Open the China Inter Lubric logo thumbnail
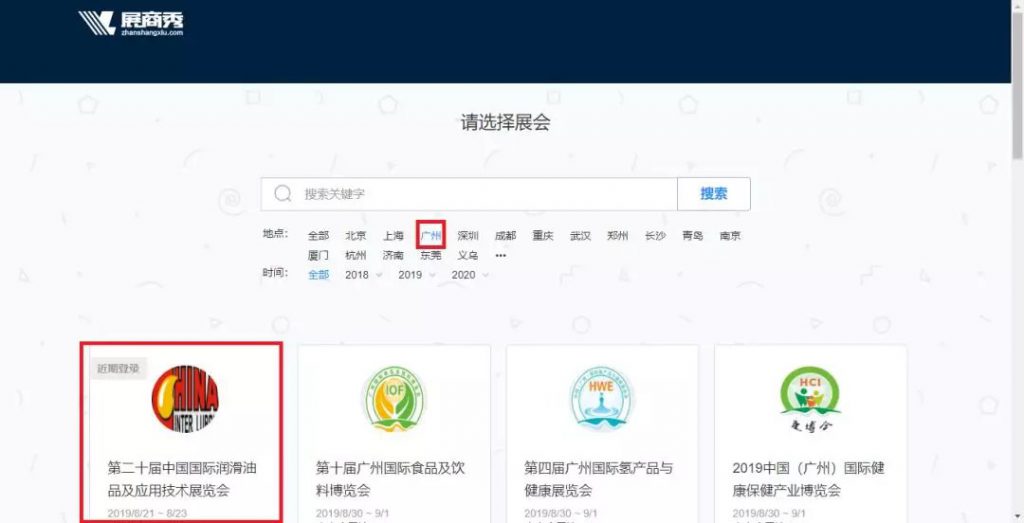Viewport: 1024px width, 523px height. pyautogui.click(x=185, y=398)
